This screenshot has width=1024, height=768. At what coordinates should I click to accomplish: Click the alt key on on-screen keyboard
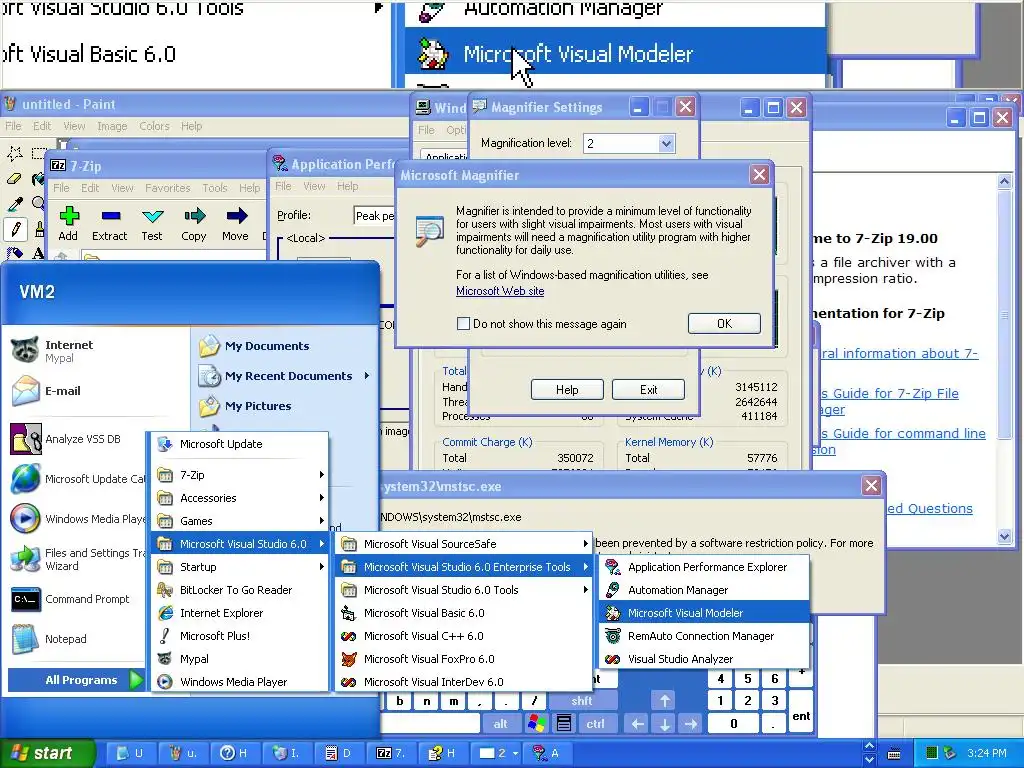tap(500, 723)
